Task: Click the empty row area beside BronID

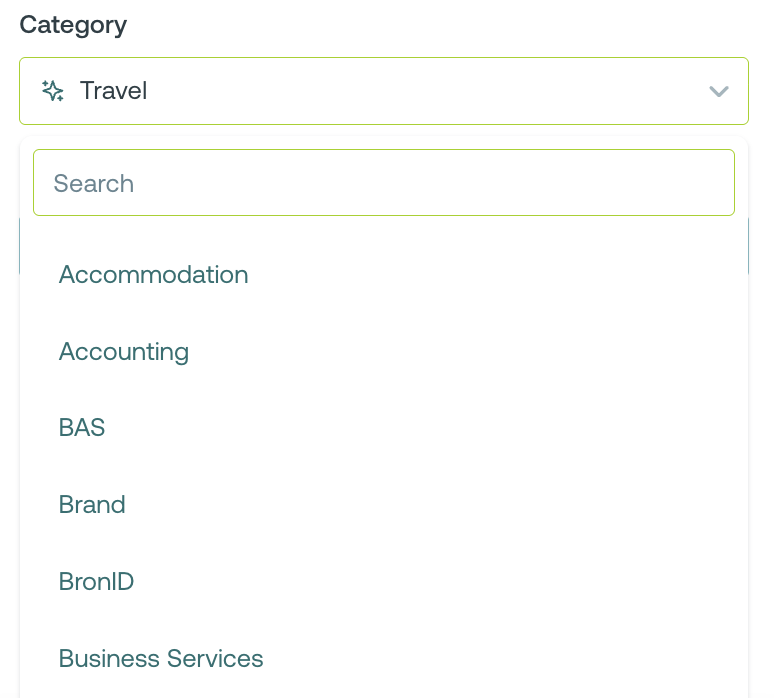Action: pyautogui.click(x=450, y=581)
